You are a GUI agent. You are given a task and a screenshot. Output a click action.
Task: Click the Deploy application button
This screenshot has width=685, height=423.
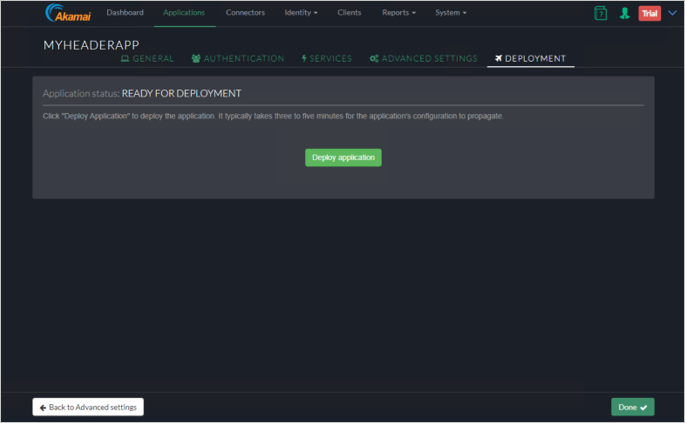click(343, 158)
